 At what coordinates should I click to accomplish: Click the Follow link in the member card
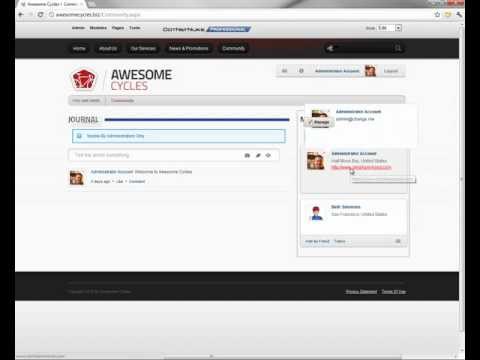(x=340, y=241)
